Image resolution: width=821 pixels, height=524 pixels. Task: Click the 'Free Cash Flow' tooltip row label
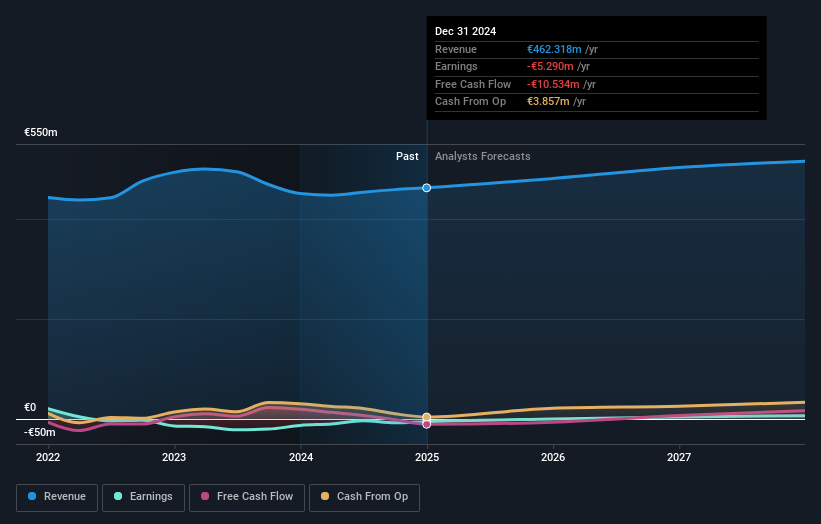[473, 84]
